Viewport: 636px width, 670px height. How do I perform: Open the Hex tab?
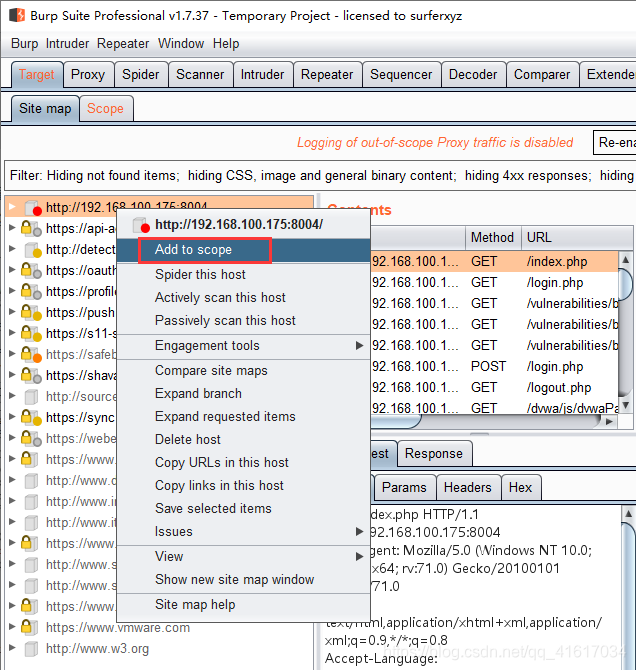(x=521, y=488)
